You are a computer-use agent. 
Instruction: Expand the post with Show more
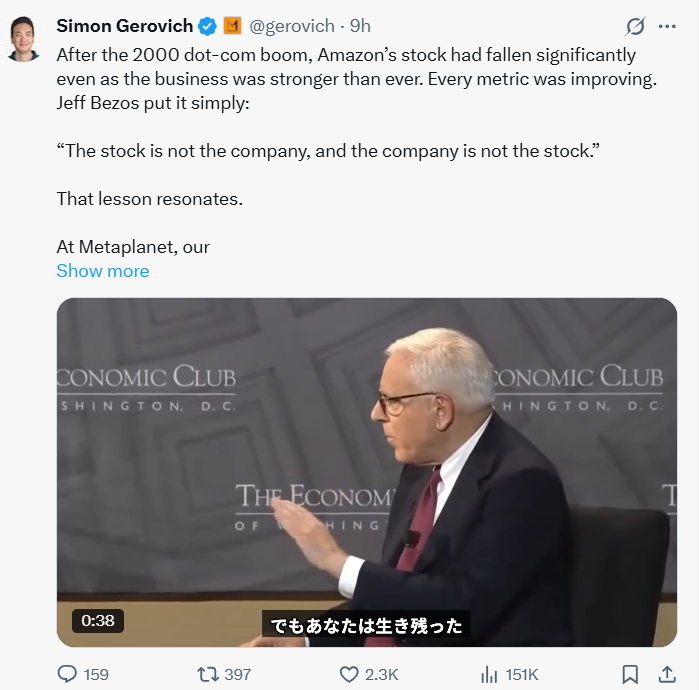coord(102,271)
